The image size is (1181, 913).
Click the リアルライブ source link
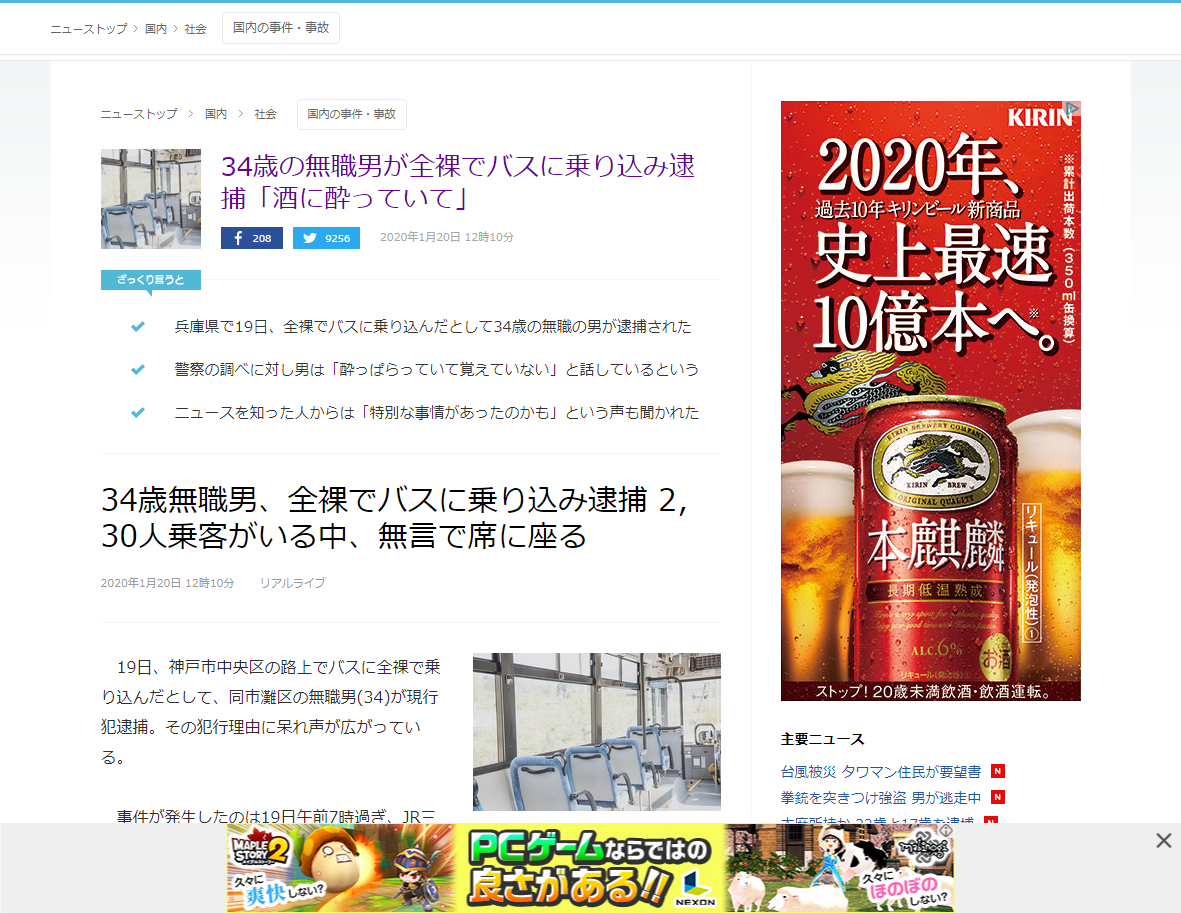pos(293,582)
